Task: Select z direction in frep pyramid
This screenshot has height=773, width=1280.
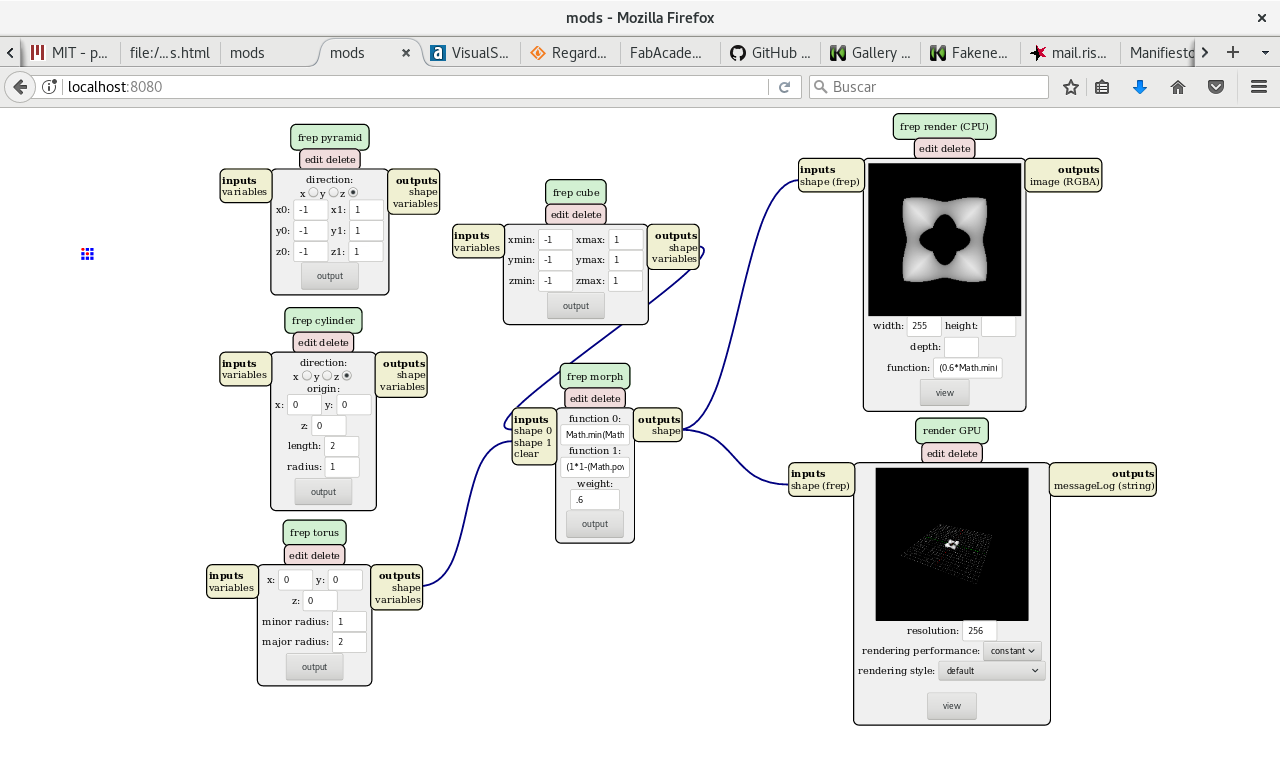Action: click(353, 193)
